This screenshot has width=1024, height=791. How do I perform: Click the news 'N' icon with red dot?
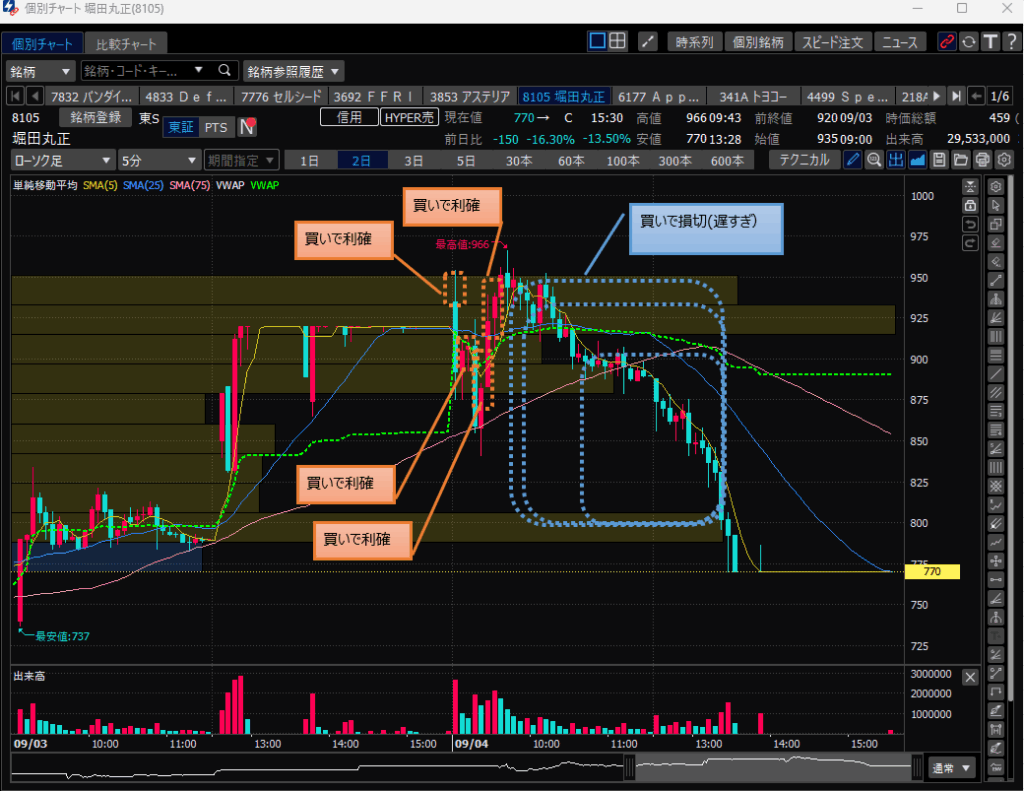pyautogui.click(x=246, y=127)
